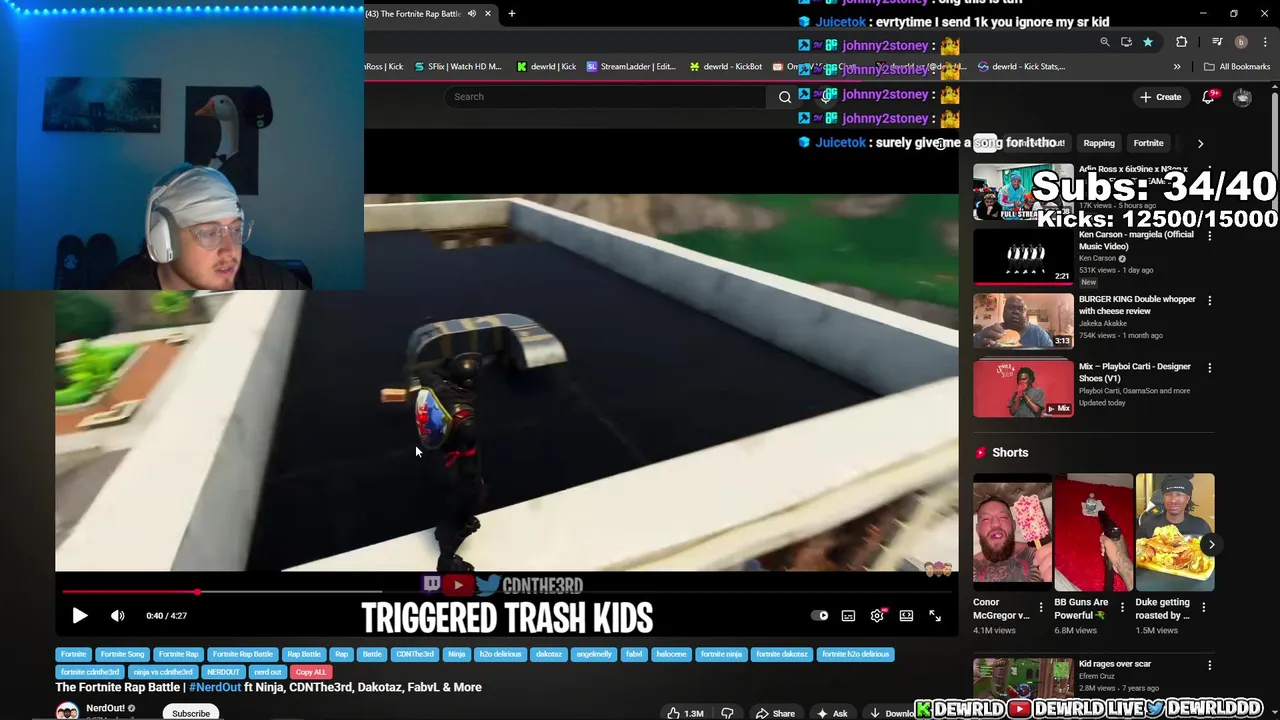1280x720 pixels.
Task: Bookmark this page with the star icon
Action: tap(1148, 42)
